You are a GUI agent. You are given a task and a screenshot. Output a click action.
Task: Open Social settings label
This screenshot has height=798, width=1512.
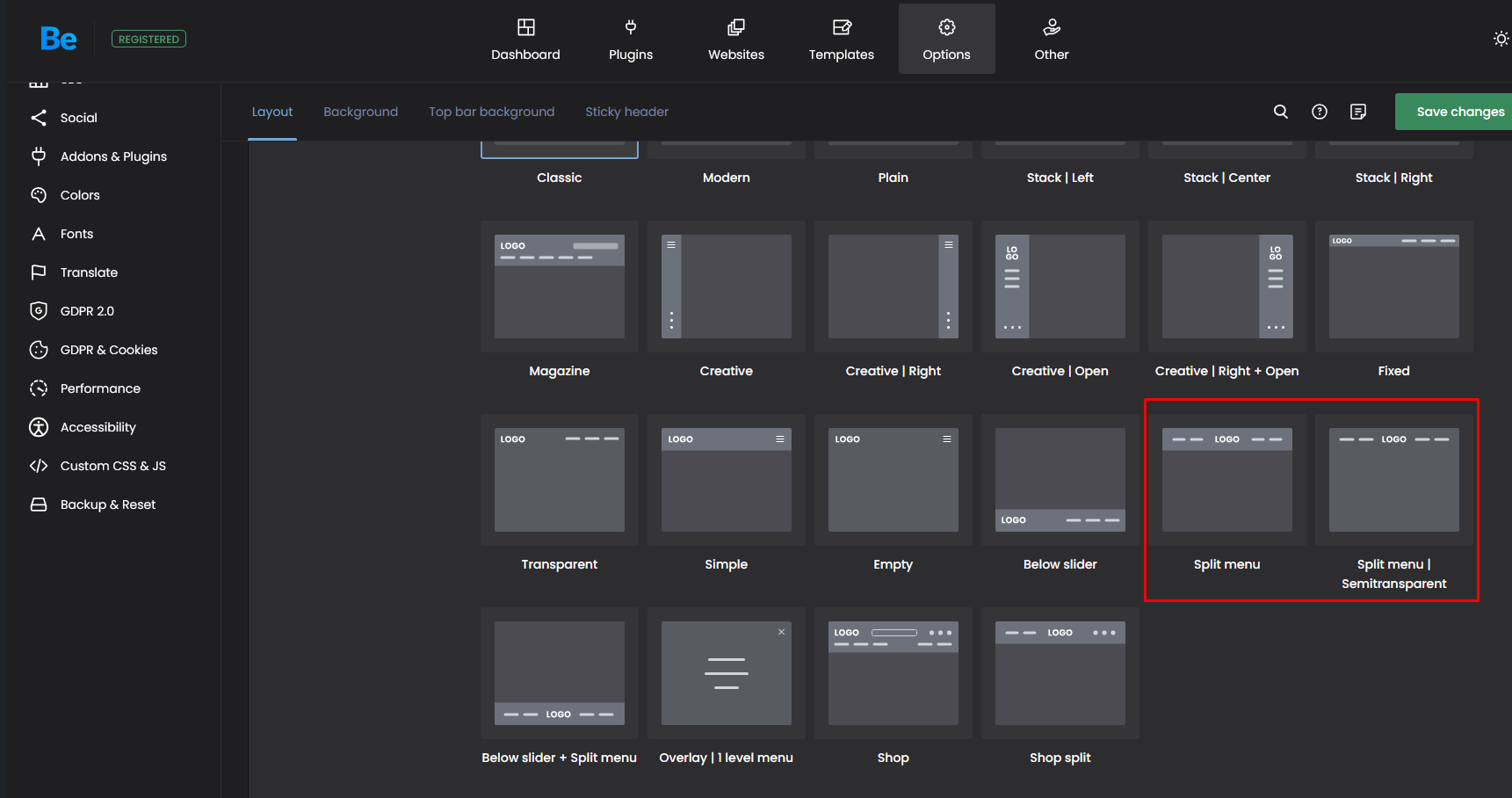pyautogui.click(x=79, y=118)
